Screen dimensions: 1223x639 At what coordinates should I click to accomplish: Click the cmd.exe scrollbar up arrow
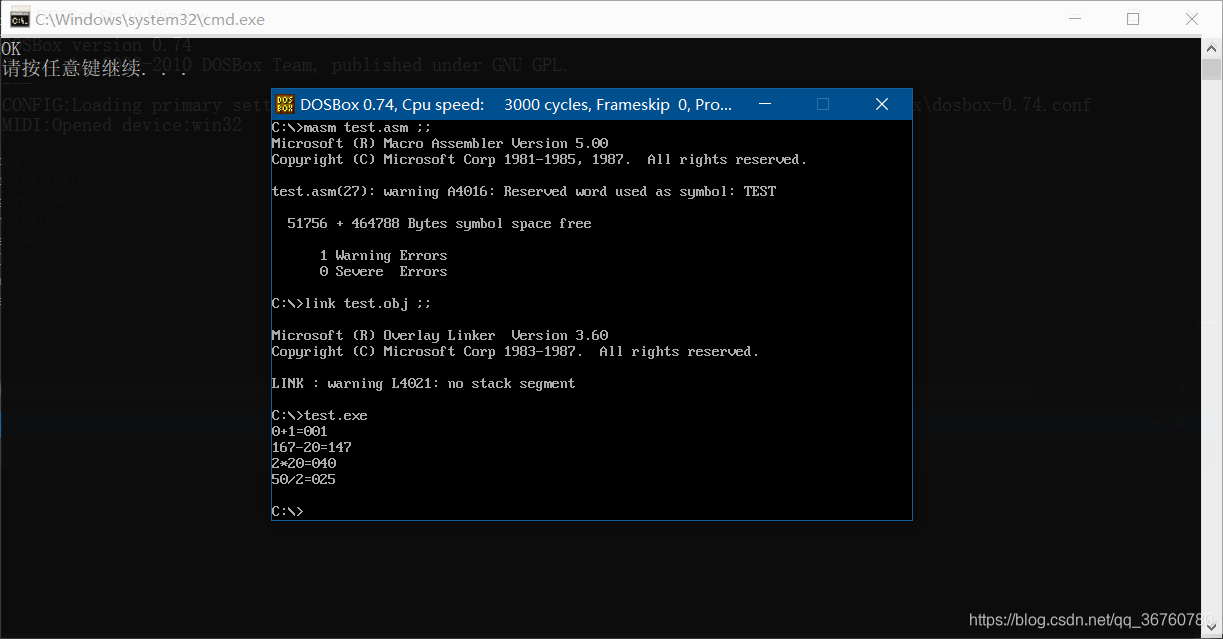[1211, 49]
